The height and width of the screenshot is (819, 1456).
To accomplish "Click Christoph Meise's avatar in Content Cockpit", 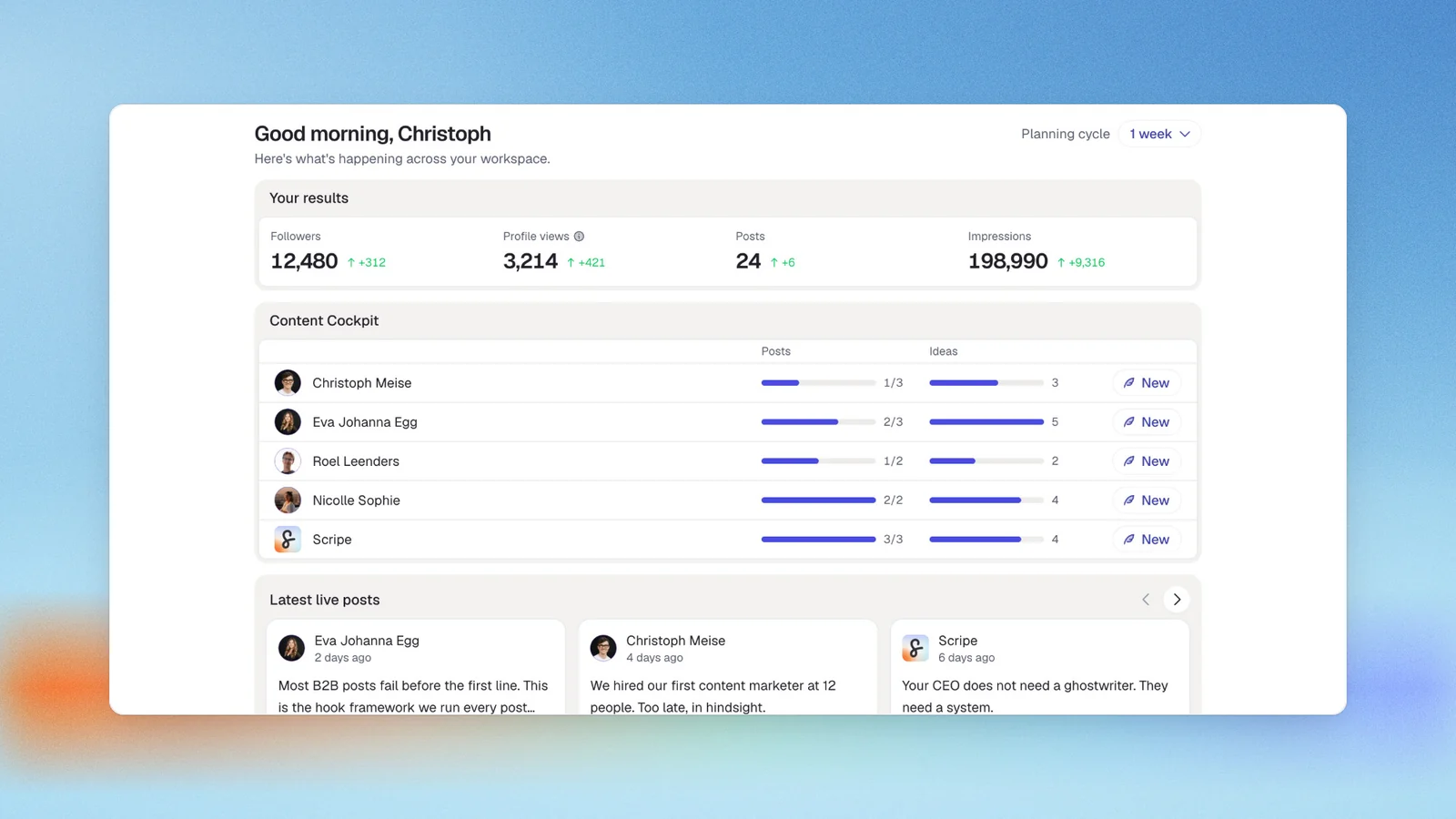I will tap(288, 383).
